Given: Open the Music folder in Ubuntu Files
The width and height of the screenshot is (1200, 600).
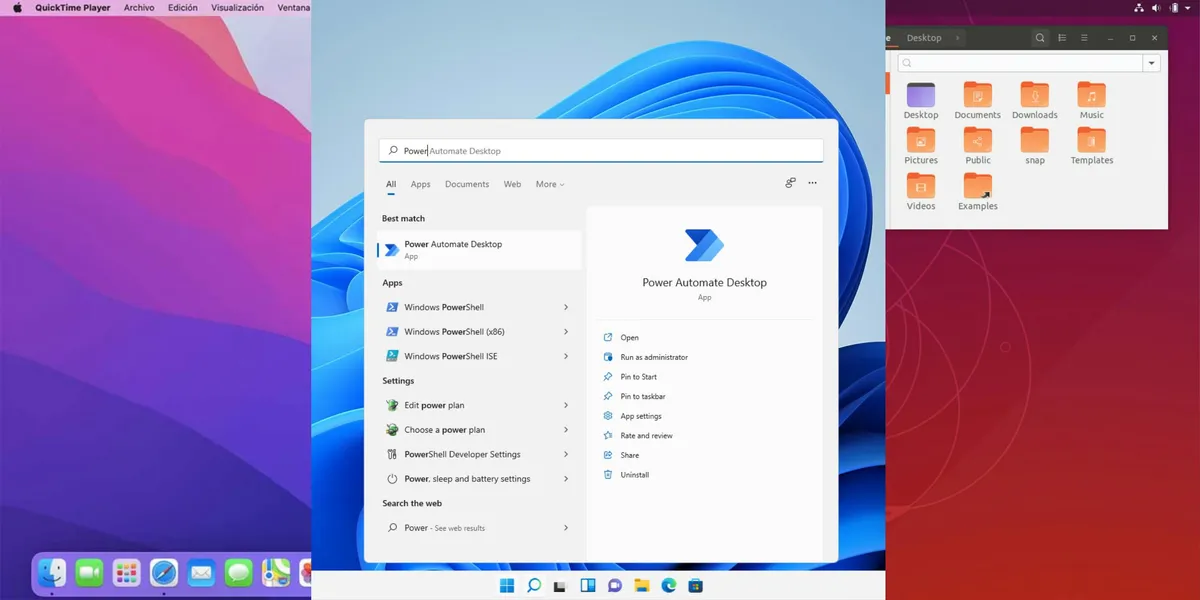Looking at the screenshot, I should click(x=1092, y=101).
